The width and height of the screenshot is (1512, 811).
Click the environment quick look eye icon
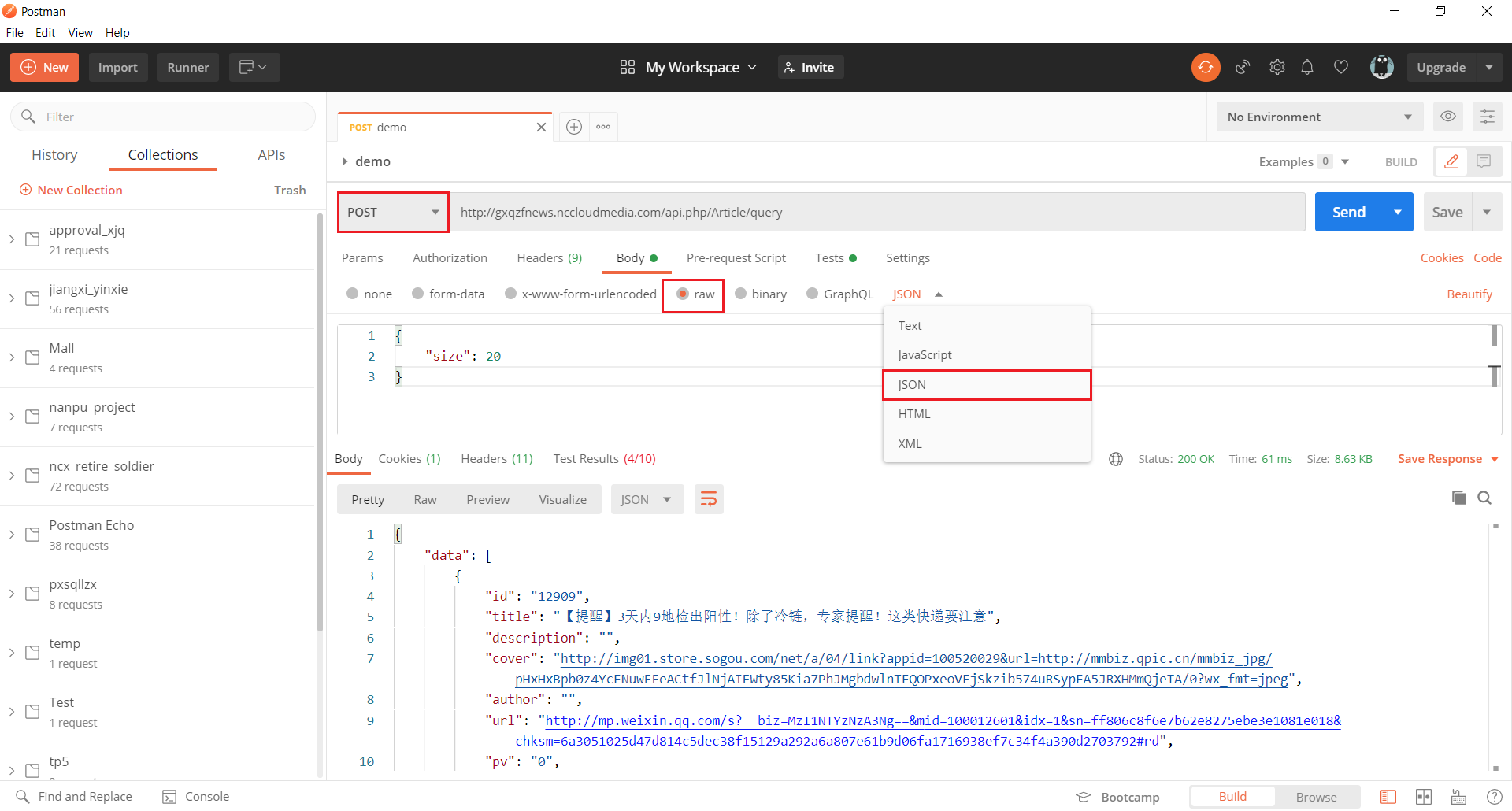tap(1447, 117)
